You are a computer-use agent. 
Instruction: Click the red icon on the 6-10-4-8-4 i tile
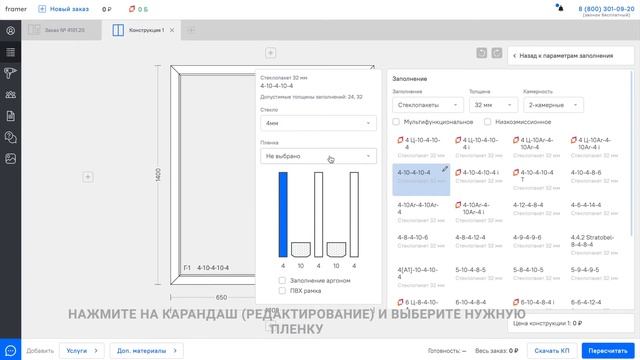[x=516, y=302]
